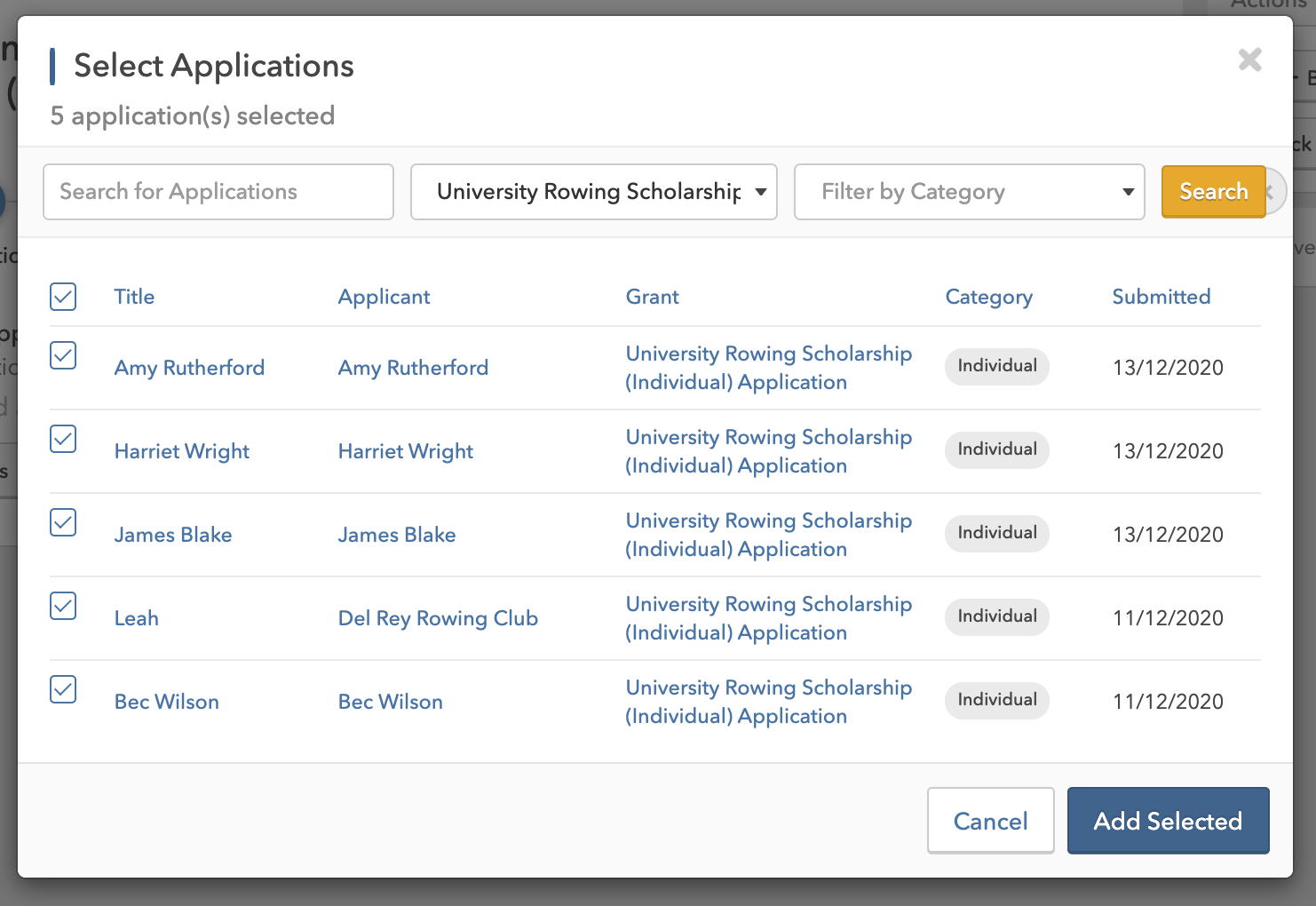The width and height of the screenshot is (1316, 906).
Task: Open Del Rey Rowing Club applicant link
Action: [x=438, y=618]
